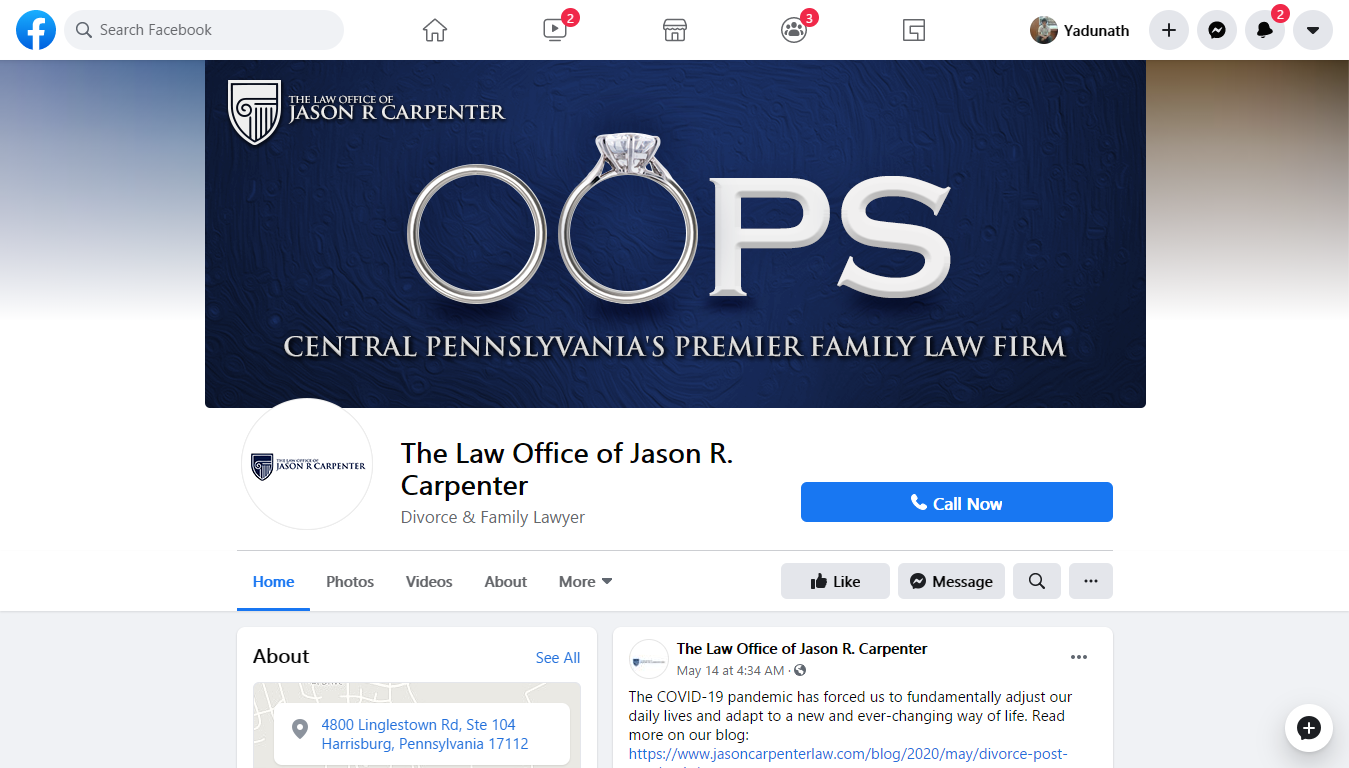Open the Gaming icon in top bar
The width and height of the screenshot is (1349, 768).
click(x=914, y=30)
